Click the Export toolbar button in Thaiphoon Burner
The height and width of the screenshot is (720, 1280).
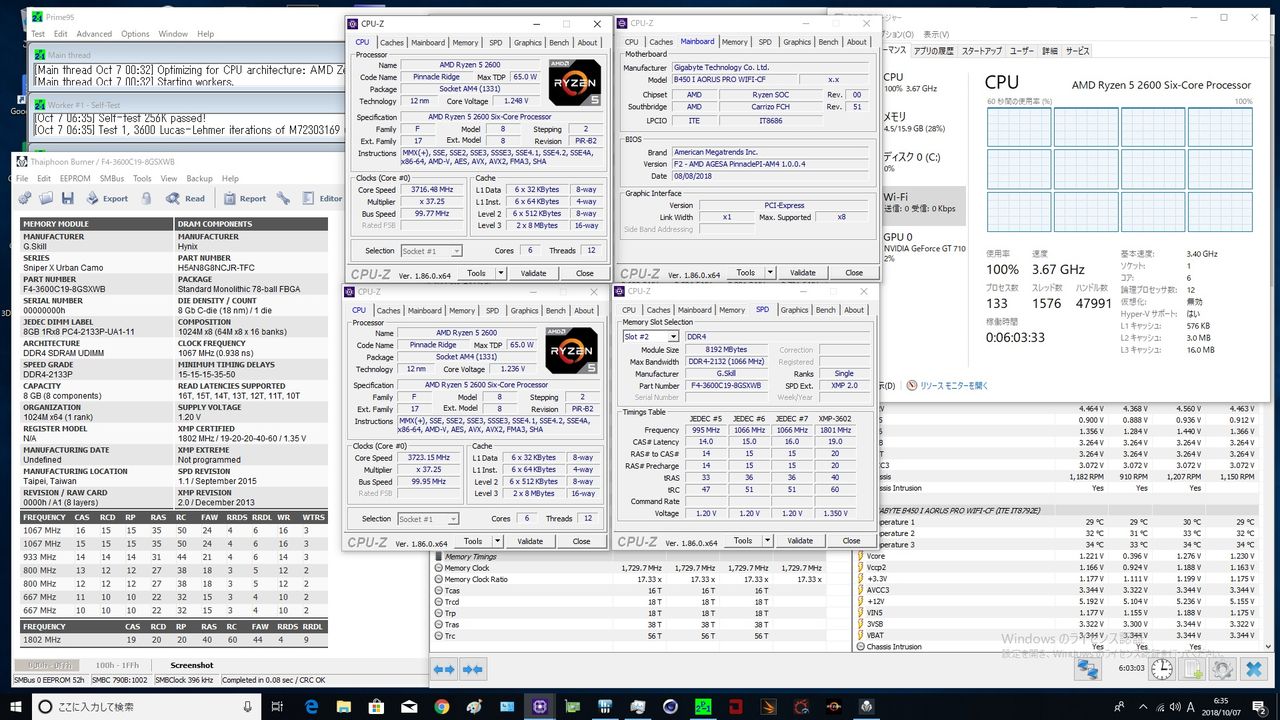click(107, 198)
